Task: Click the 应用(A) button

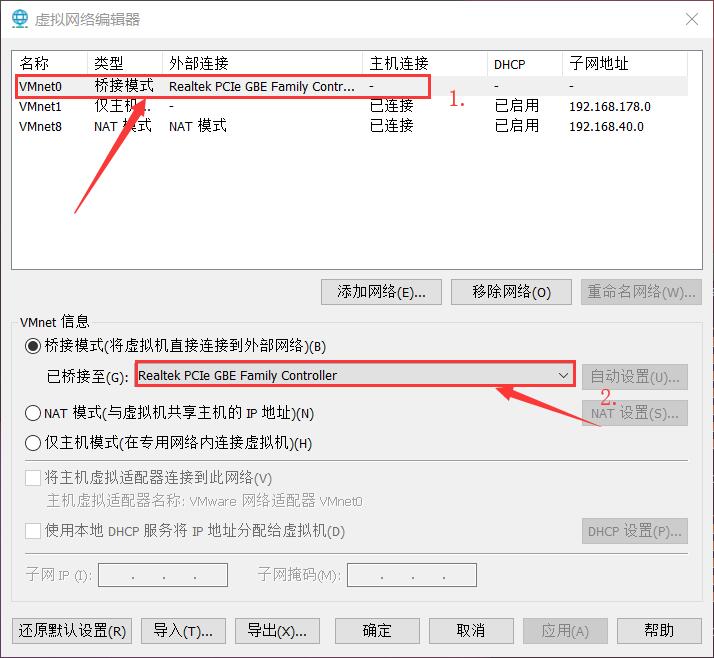Action: click(x=565, y=631)
